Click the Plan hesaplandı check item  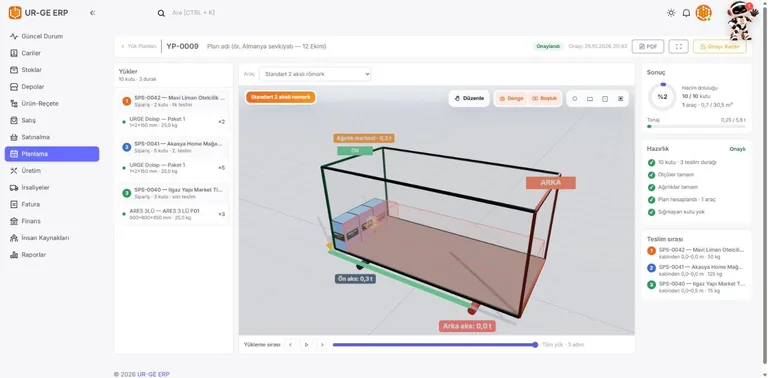pyautogui.click(x=678, y=200)
